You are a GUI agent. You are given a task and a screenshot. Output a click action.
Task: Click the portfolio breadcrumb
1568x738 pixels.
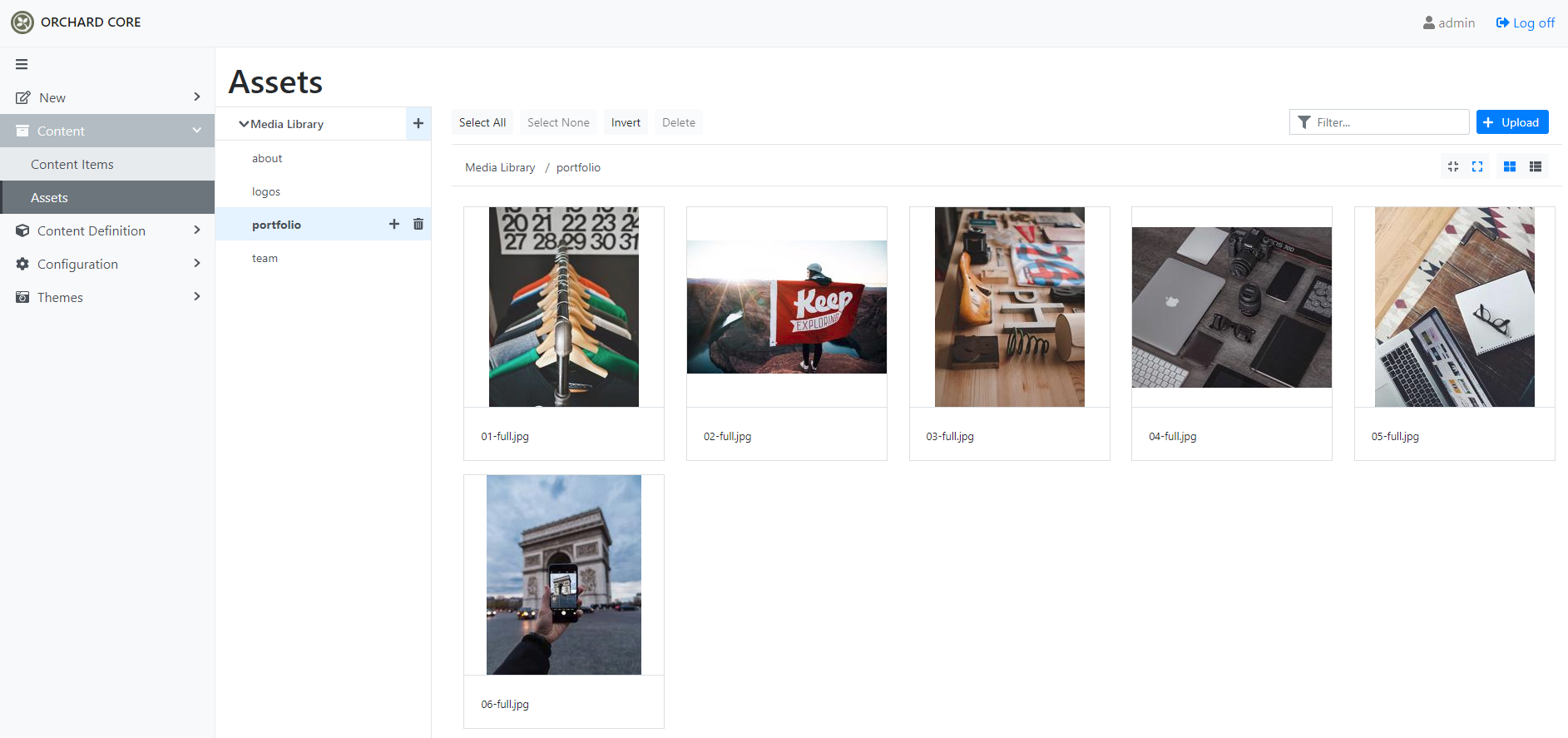coord(578,167)
